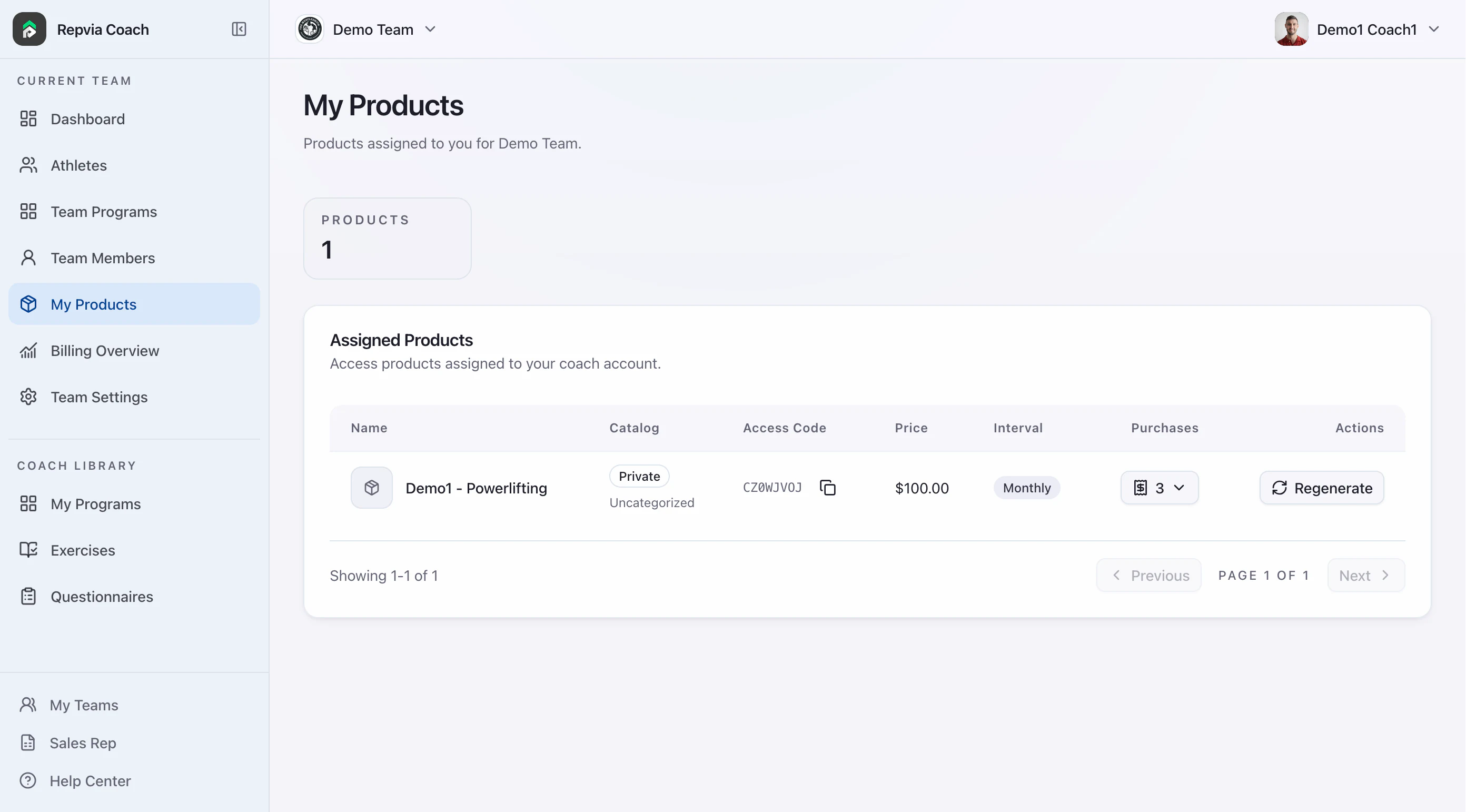Click the Demo1 - Powerlifting product name
Viewport: 1466px width, 812px height.
coord(477,488)
